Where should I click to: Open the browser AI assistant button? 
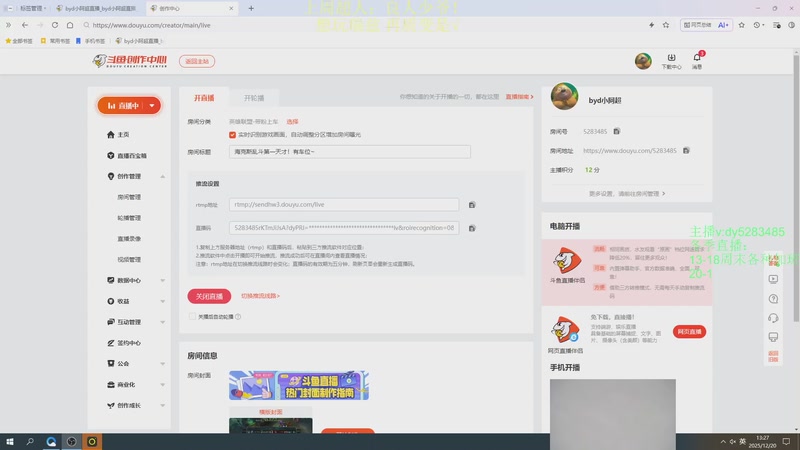pyautogui.click(x=723, y=25)
